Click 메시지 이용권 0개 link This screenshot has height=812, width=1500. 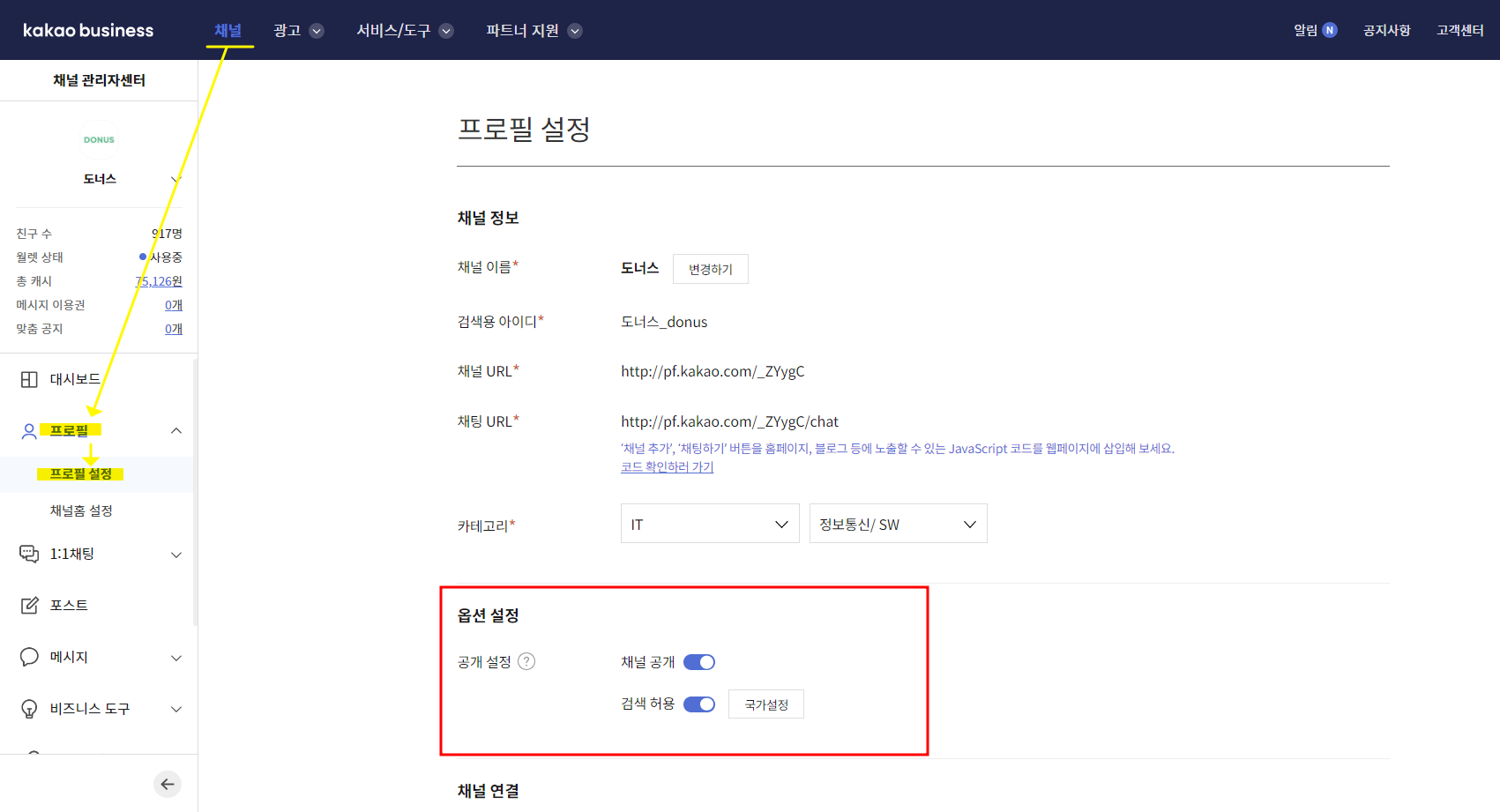tap(174, 305)
